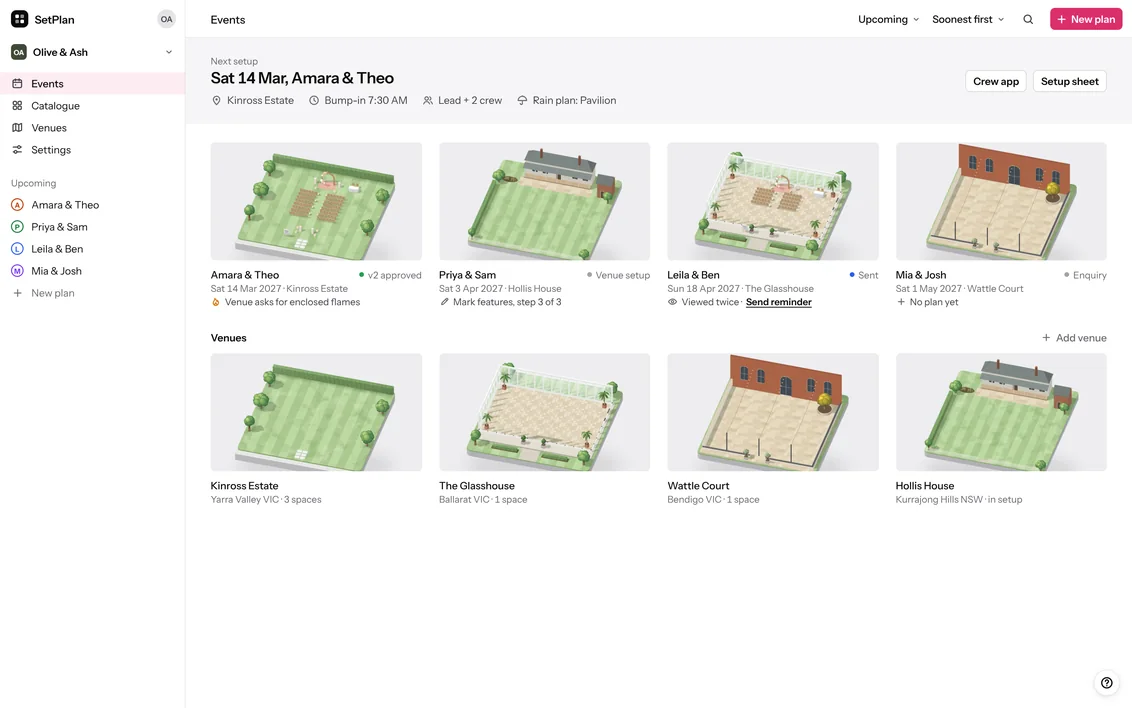Click the plus icon by 'No plan yet'

pos(901,302)
